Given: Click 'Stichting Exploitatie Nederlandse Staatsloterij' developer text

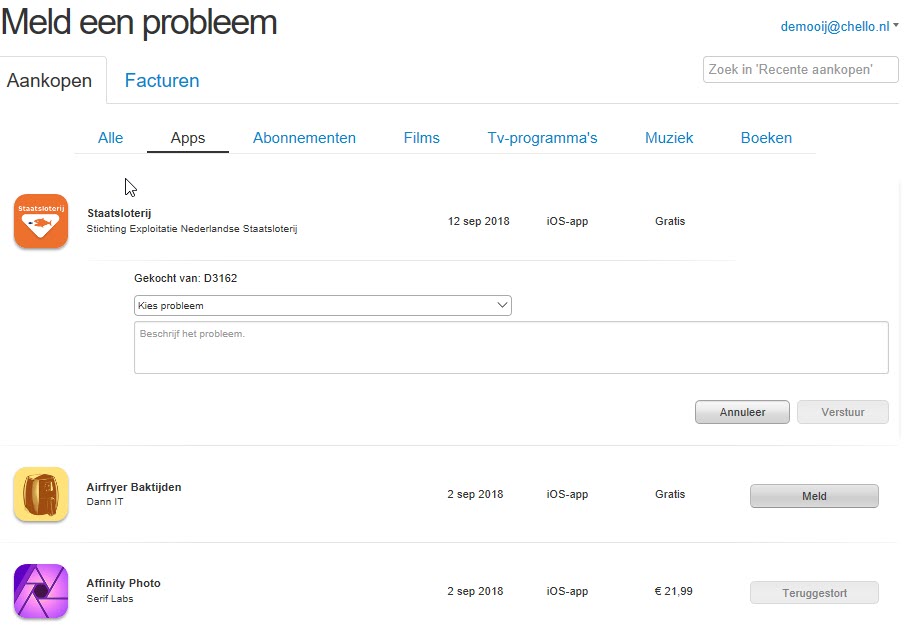Looking at the screenshot, I should [x=192, y=229].
